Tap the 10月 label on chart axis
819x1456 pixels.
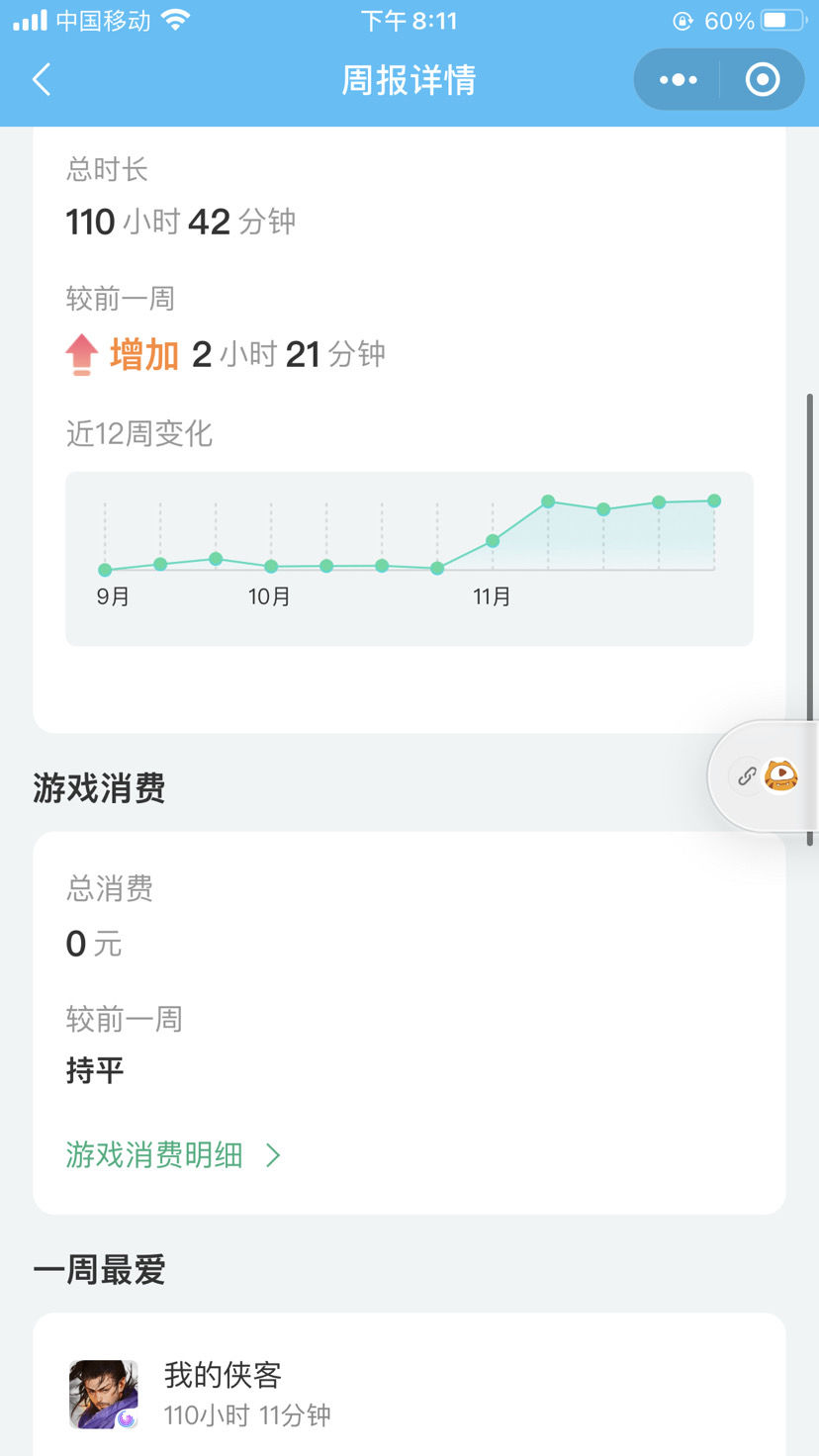tap(269, 596)
